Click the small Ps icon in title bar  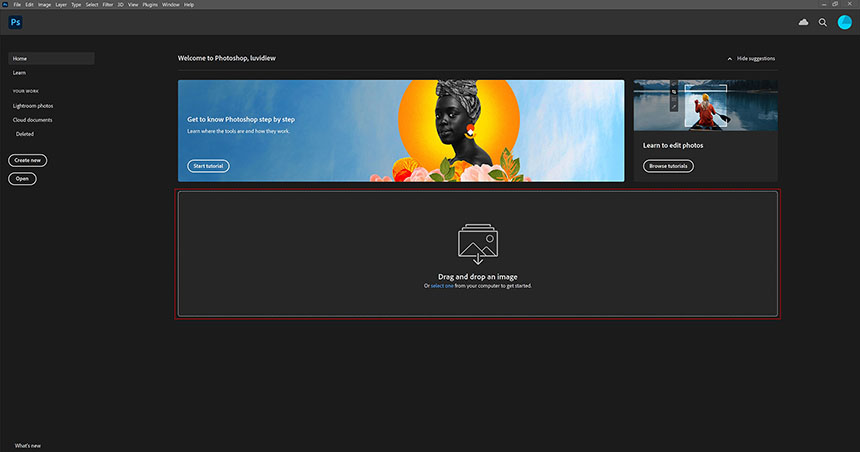[x=5, y=4]
